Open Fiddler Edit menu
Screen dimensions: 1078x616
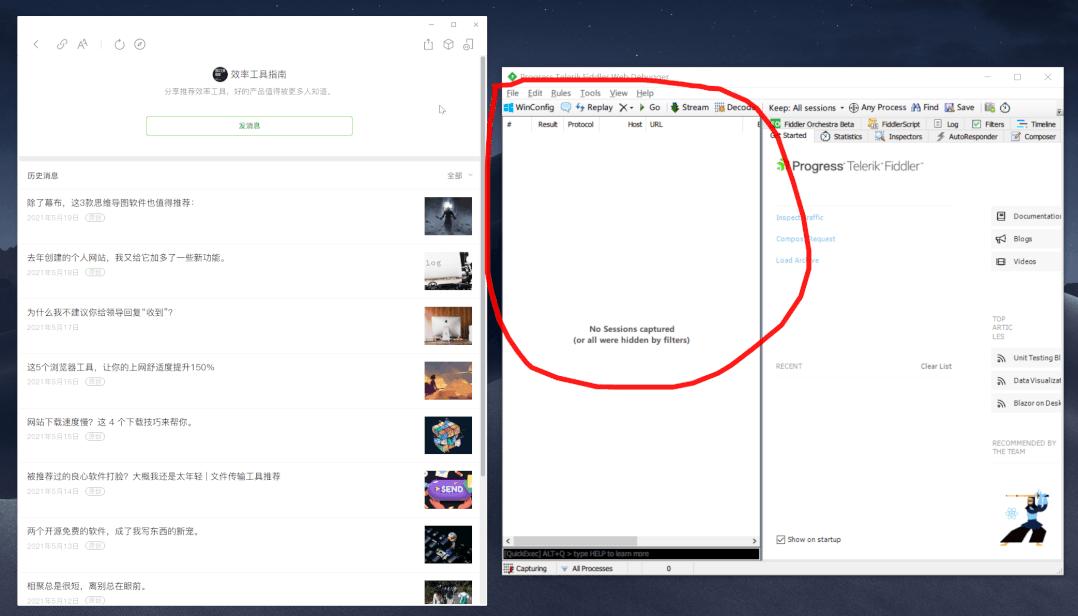tap(535, 93)
